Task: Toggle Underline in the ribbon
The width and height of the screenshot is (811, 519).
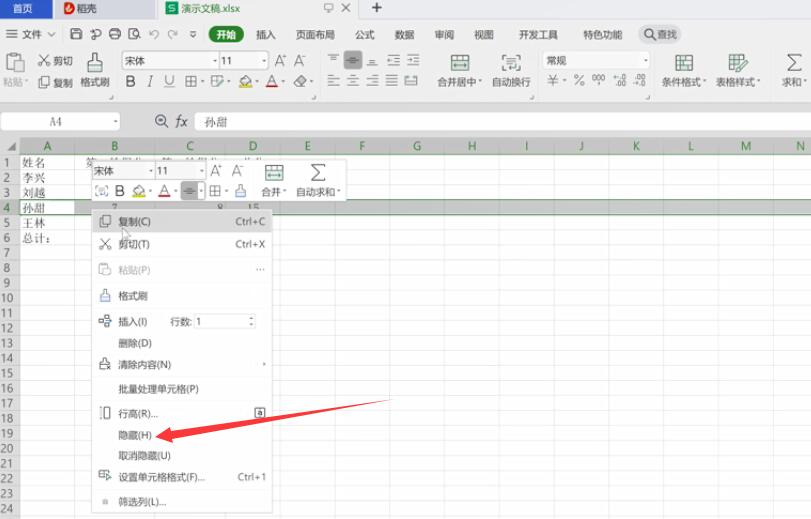Action: point(169,81)
